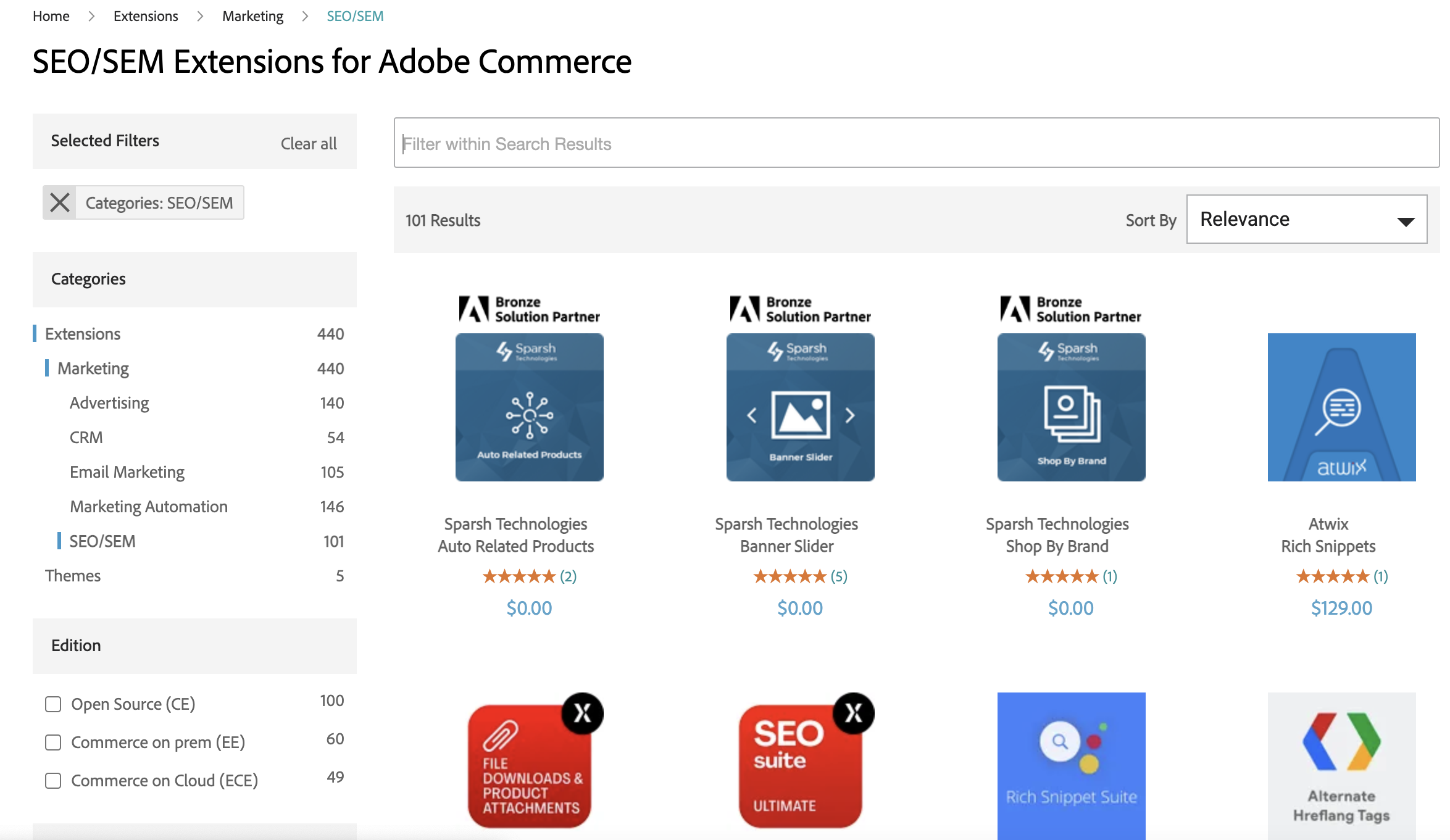Check the Commerce on Cloud (ECE) checkbox
Screen dimensions: 1450x840
[53, 781]
